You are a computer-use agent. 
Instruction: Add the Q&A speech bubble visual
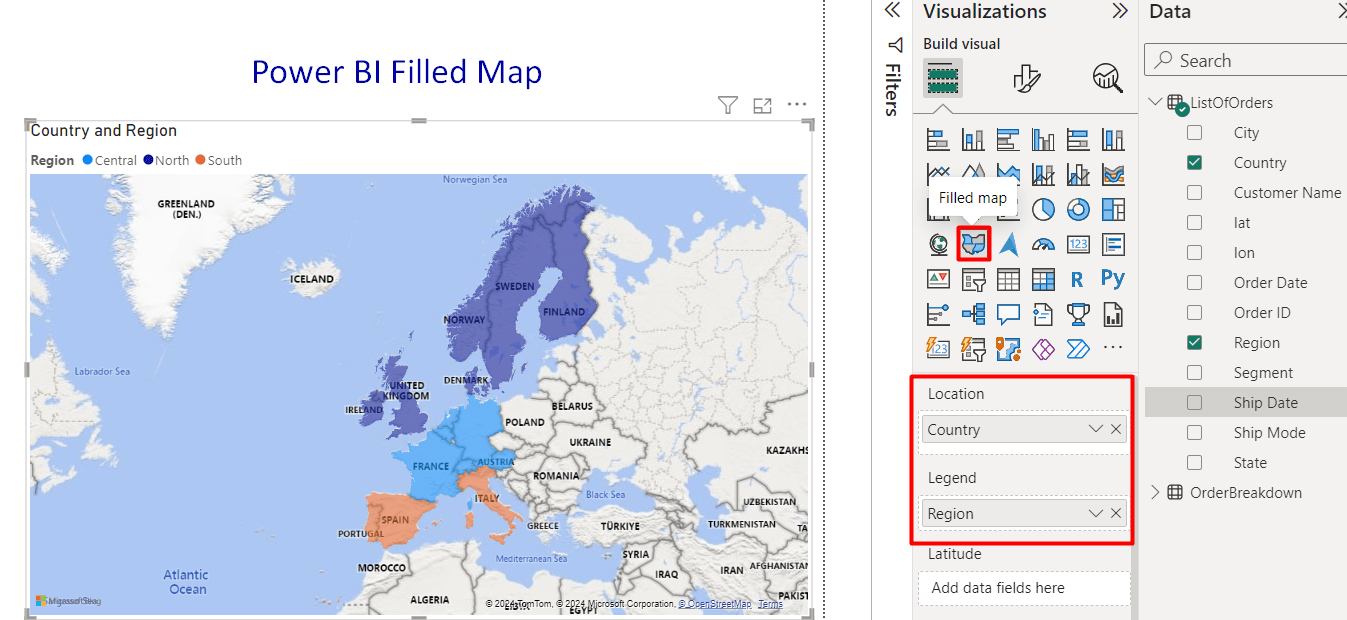pyautogui.click(x=1008, y=314)
